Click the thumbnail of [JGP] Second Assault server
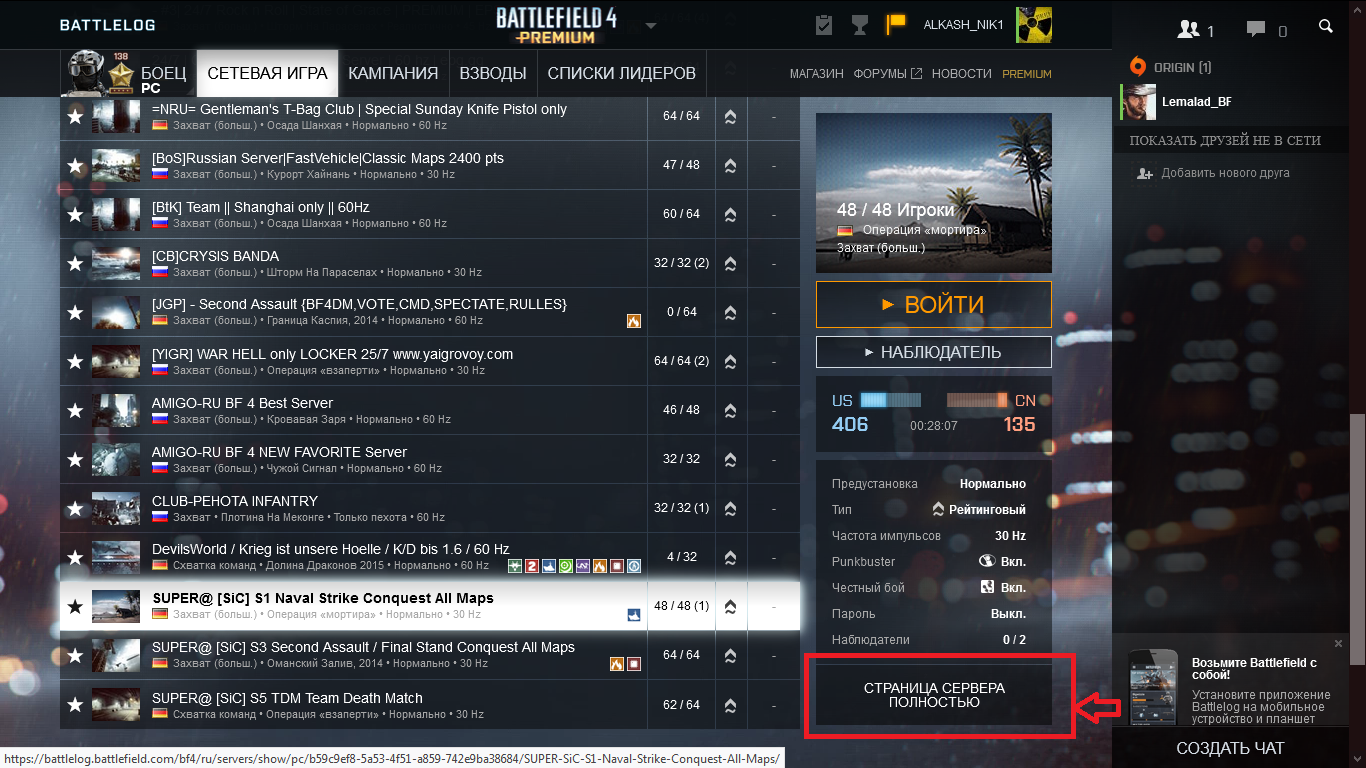Image resolution: width=1366 pixels, height=768 pixels. coord(116,312)
